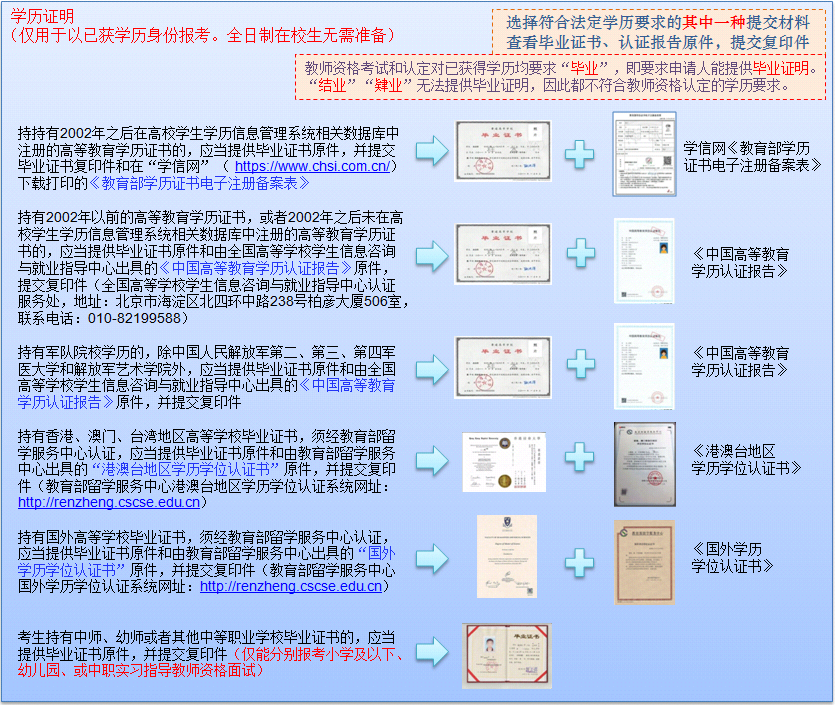Image resolution: width=835 pixels, height=705 pixels.
Task: Click the 国外学历学位认证书 sample image
Action: pyautogui.click(x=644, y=561)
